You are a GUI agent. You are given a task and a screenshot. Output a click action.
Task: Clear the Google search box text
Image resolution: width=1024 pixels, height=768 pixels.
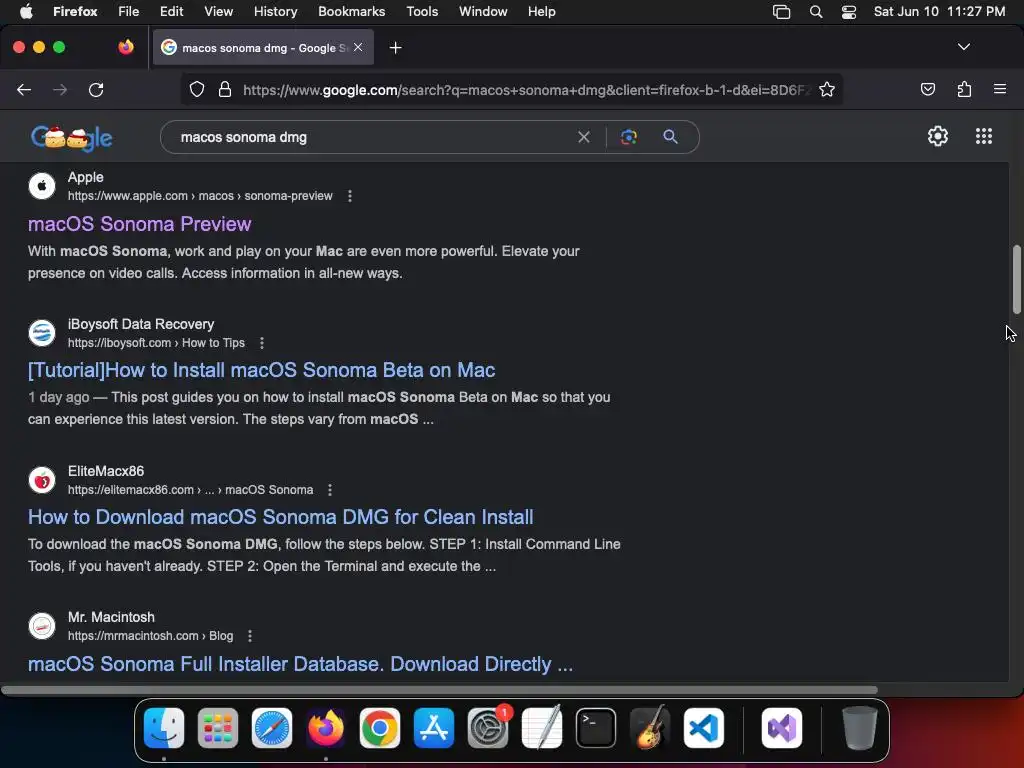coord(584,137)
